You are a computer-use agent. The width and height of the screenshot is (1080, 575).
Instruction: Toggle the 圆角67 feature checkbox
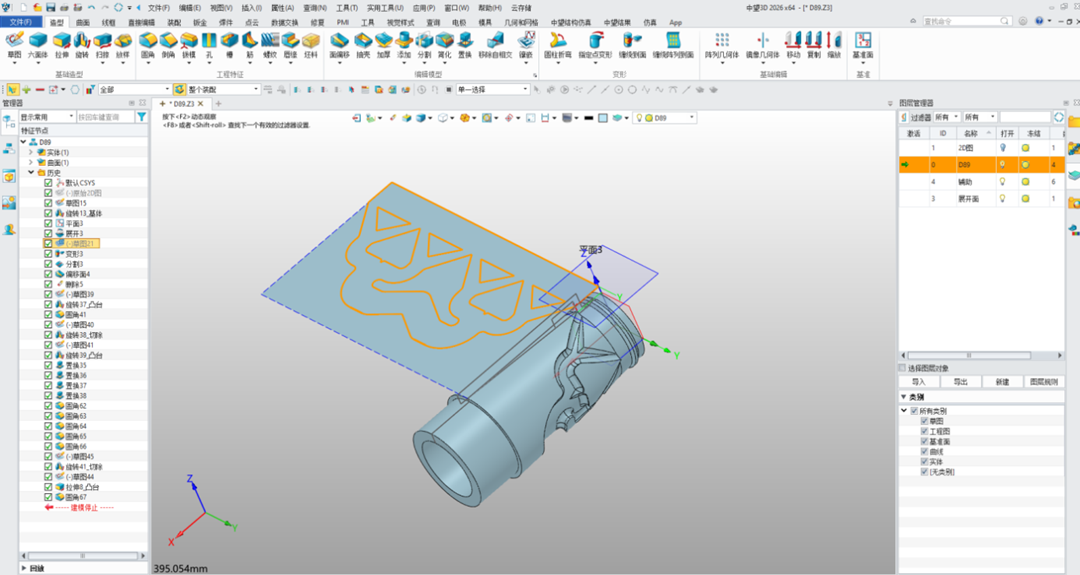pos(48,497)
